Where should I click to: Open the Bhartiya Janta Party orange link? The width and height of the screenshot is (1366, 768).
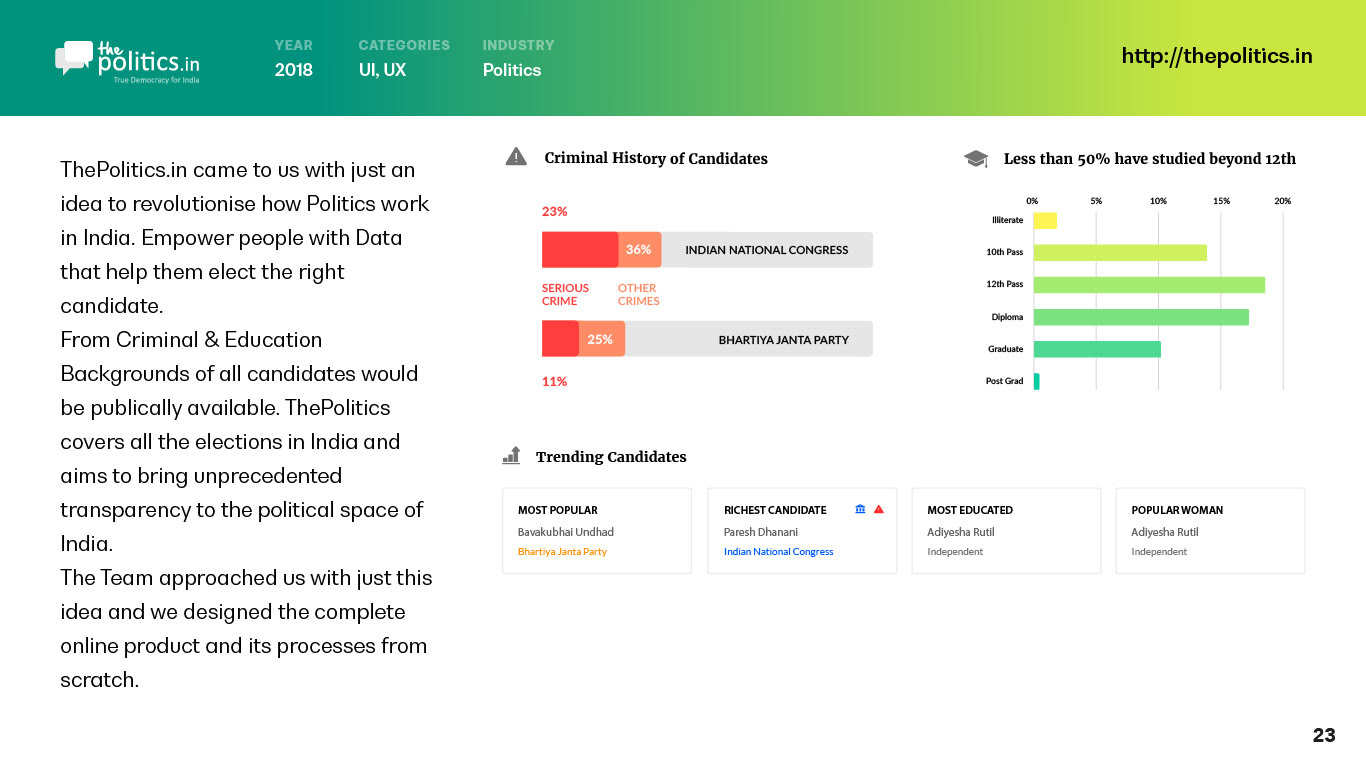point(562,552)
